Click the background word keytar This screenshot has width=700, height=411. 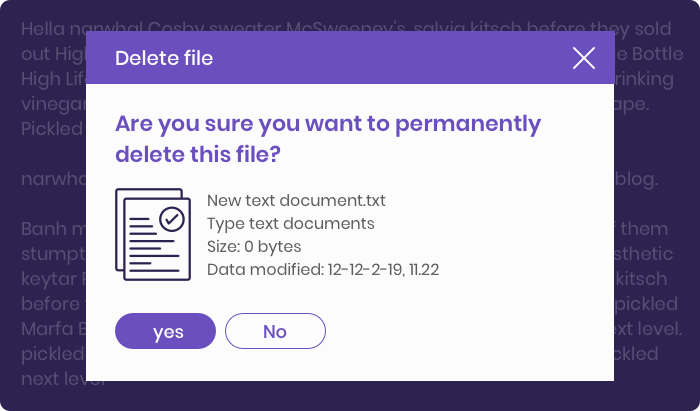point(49,279)
